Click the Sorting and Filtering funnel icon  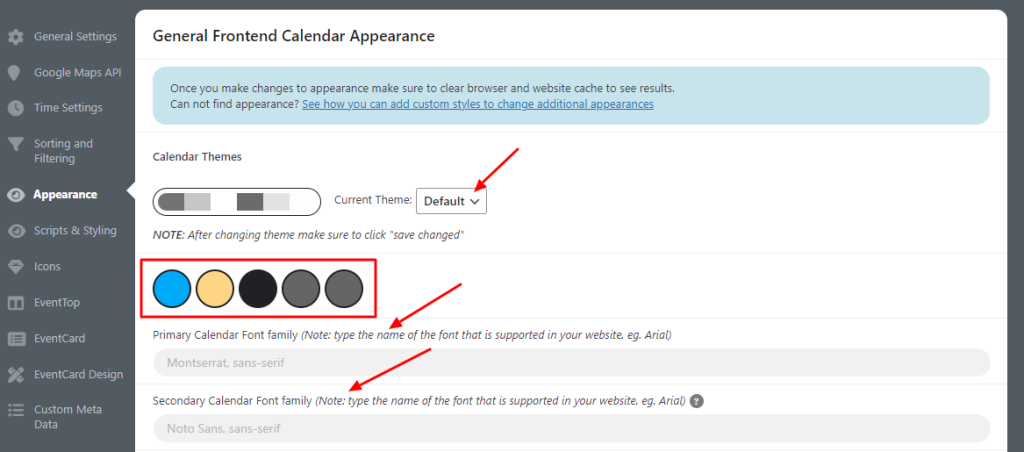pyautogui.click(x=16, y=144)
